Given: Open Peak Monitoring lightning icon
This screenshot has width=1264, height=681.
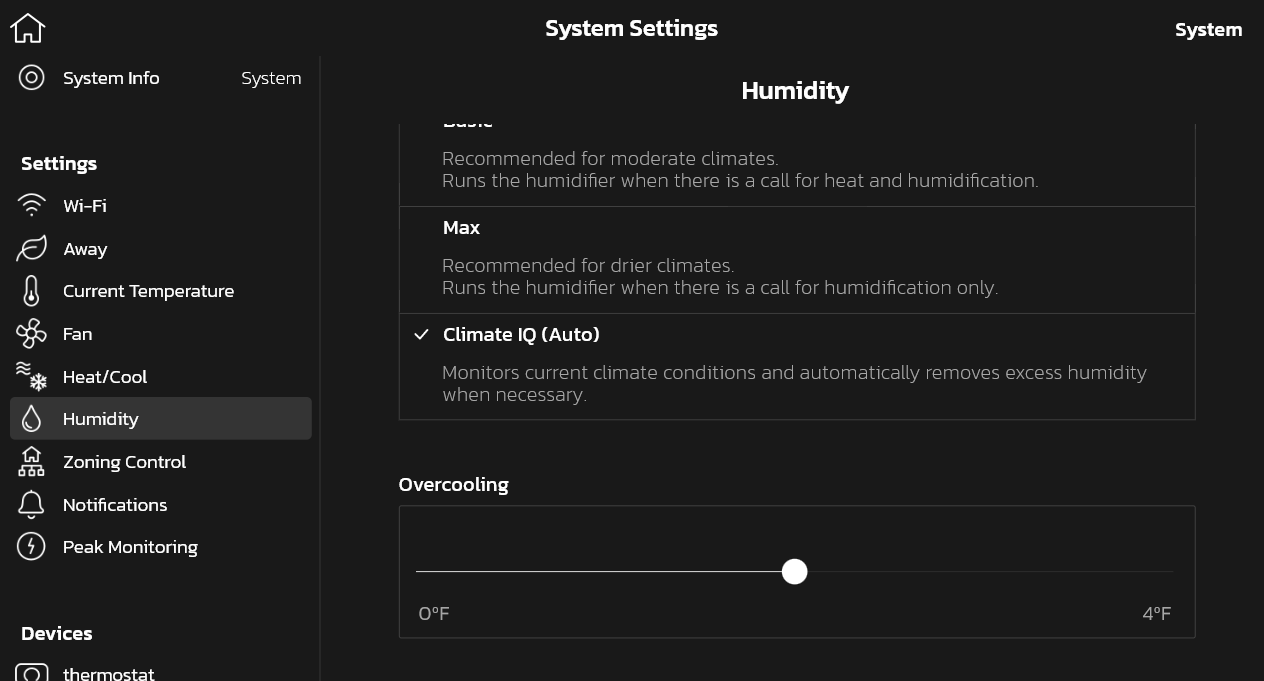Looking at the screenshot, I should [x=32, y=547].
